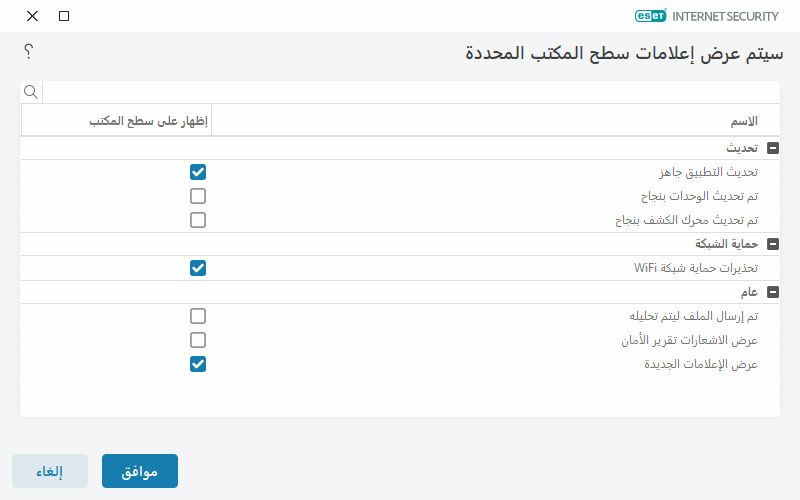800x500 pixels.
Task: Select تحذيرات حماية شبكة WiFi row text
Action: coord(696,268)
